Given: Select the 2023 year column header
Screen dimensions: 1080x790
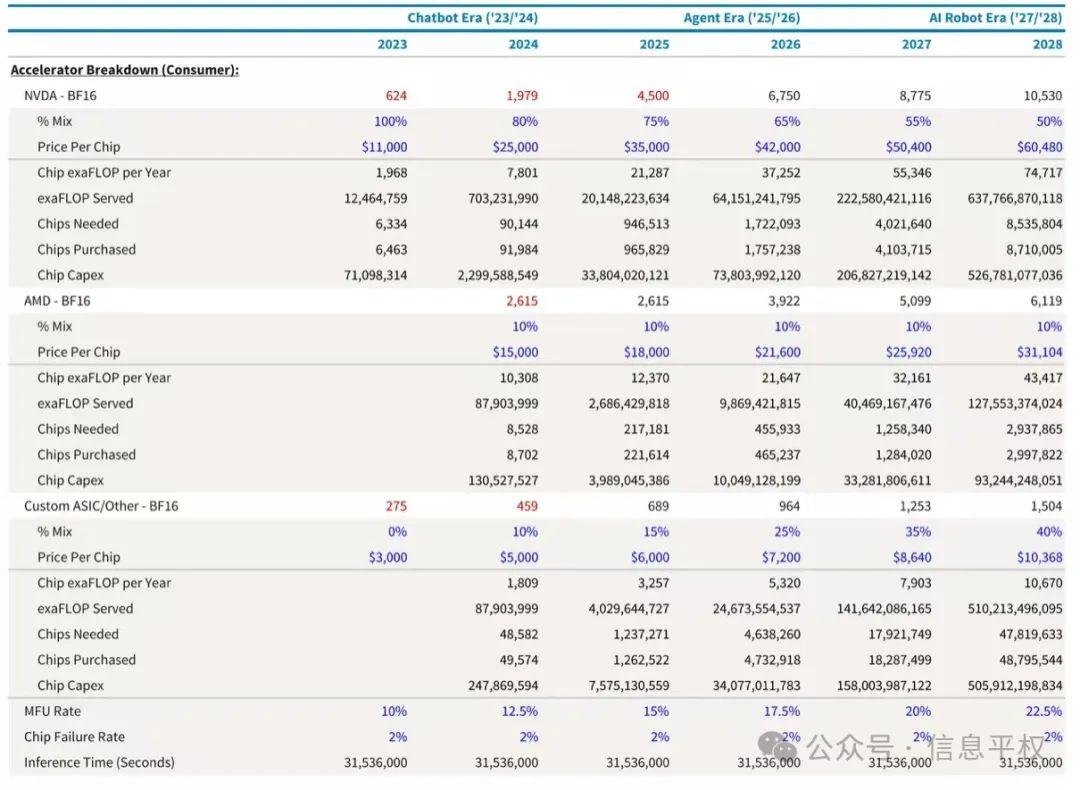Looking at the screenshot, I should coord(393,44).
